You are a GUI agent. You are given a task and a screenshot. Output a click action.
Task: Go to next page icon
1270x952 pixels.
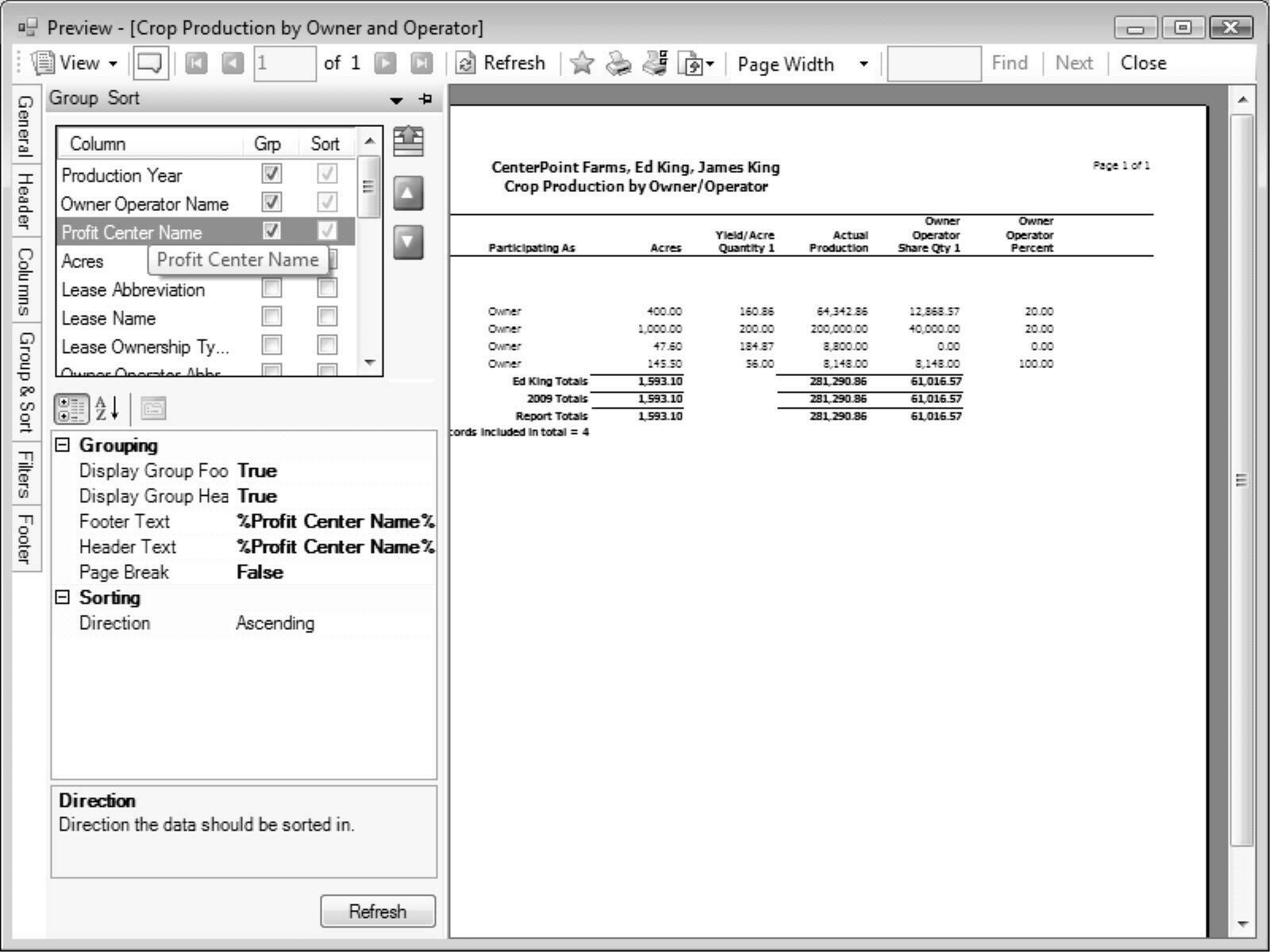pos(385,63)
